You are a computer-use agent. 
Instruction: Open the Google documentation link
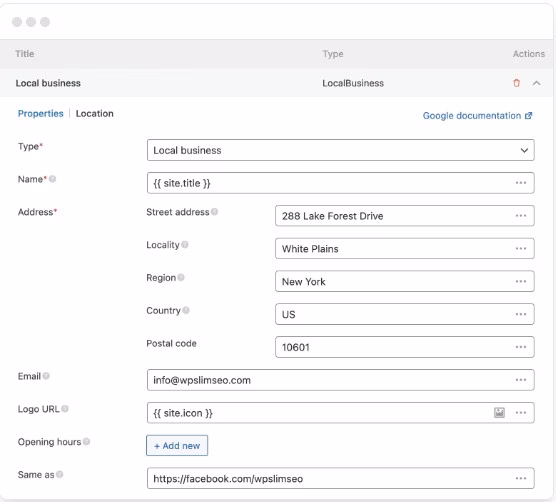pos(477,116)
